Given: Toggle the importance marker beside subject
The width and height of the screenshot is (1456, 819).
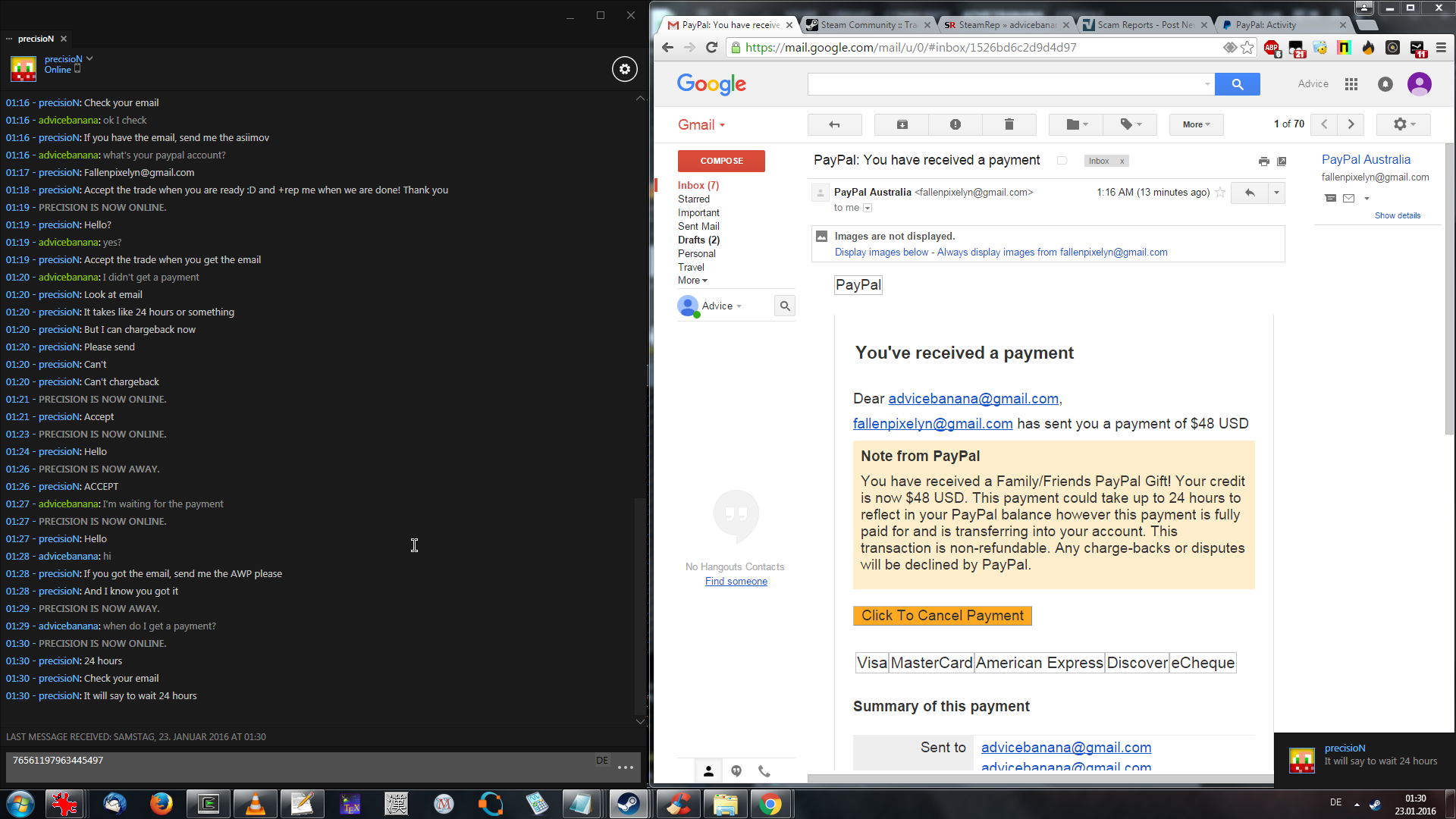Looking at the screenshot, I should point(1062,161).
